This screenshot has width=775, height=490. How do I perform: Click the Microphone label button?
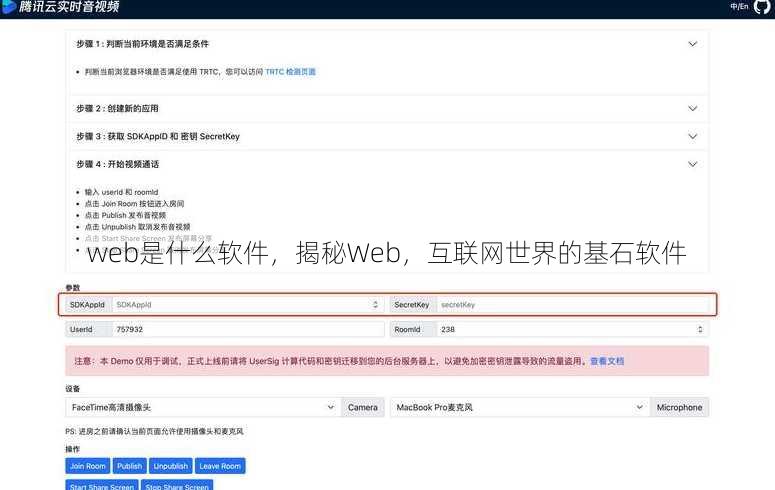tap(680, 407)
